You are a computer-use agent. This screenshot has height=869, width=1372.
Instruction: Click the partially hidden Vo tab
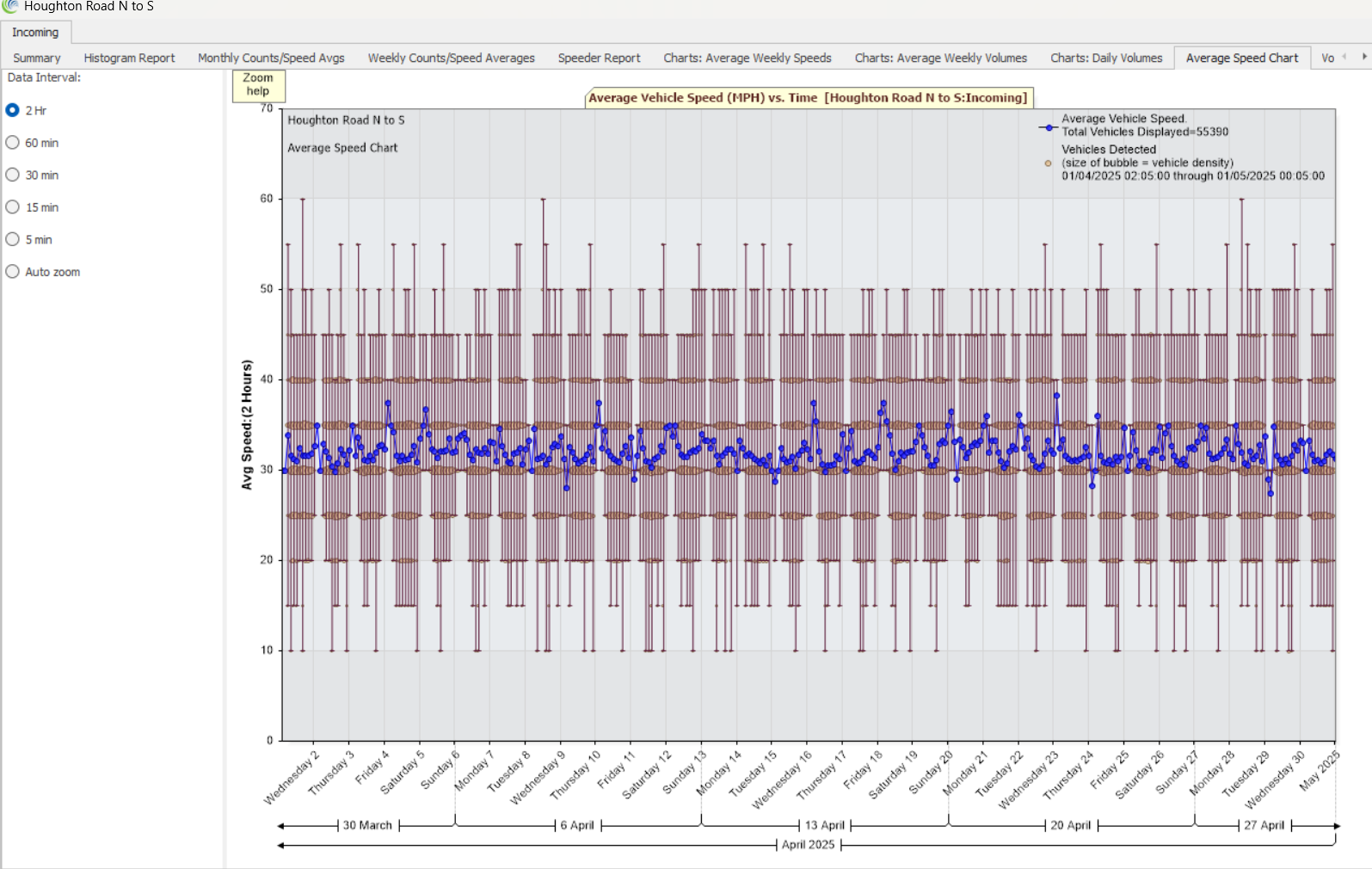point(1327,58)
